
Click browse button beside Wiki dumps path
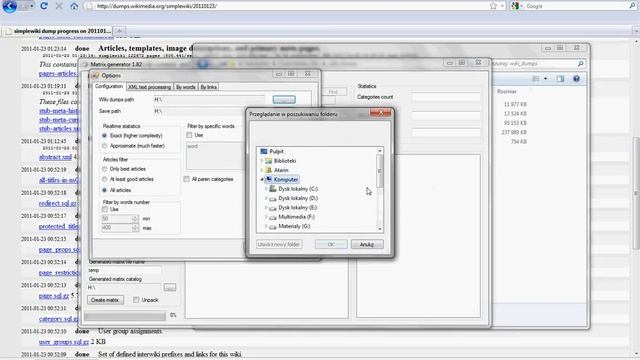[284, 100]
